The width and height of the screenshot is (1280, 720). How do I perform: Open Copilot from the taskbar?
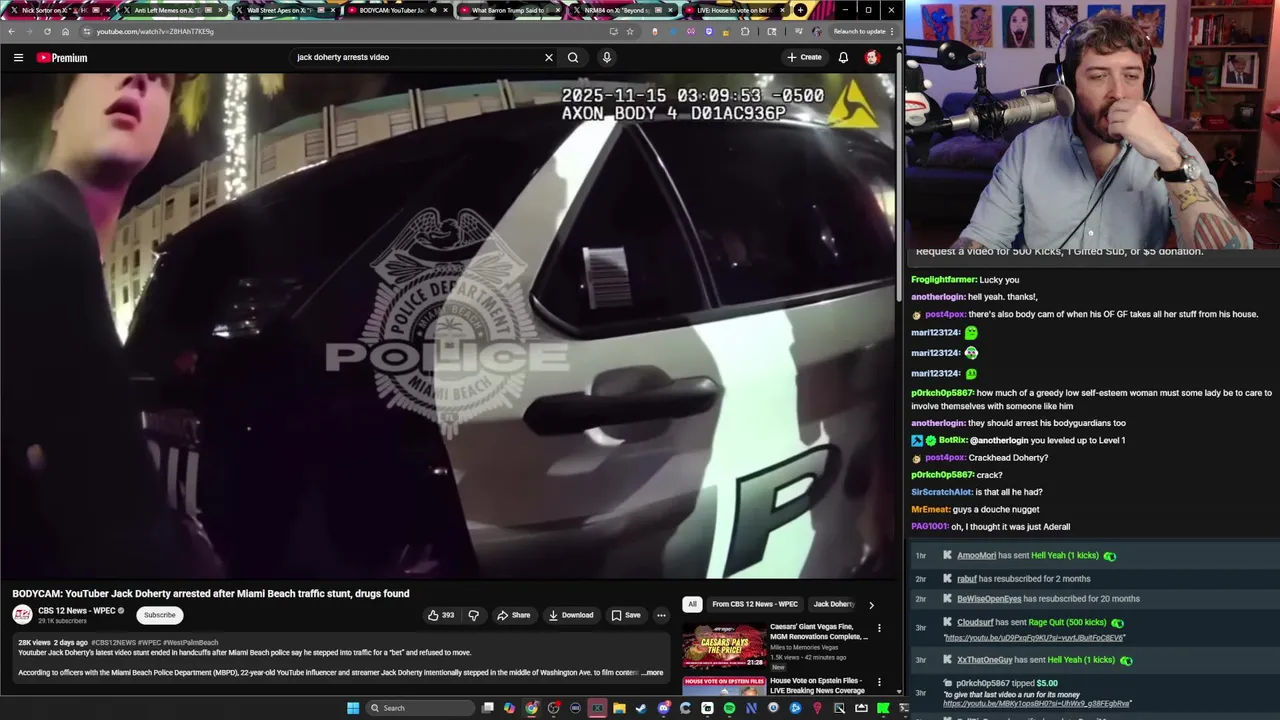coord(509,708)
